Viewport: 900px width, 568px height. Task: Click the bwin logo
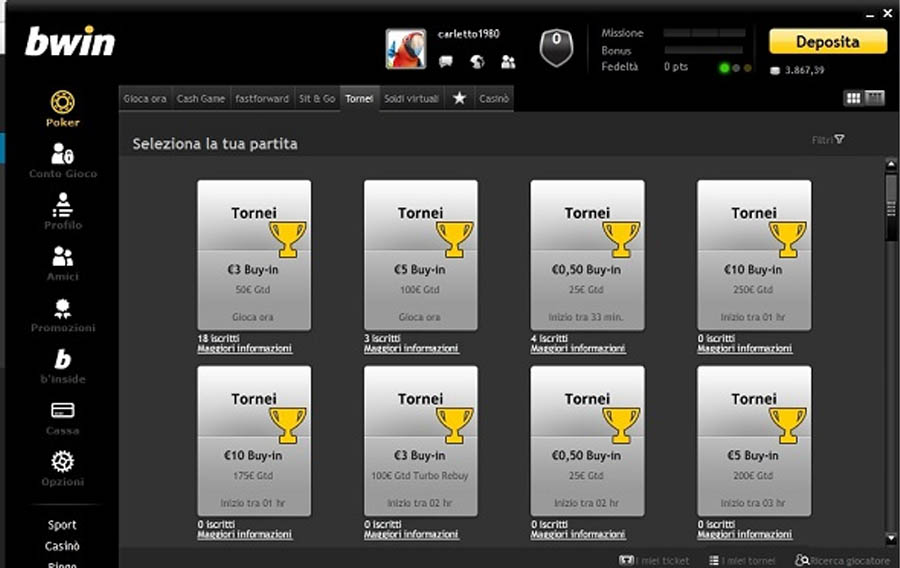[70, 41]
